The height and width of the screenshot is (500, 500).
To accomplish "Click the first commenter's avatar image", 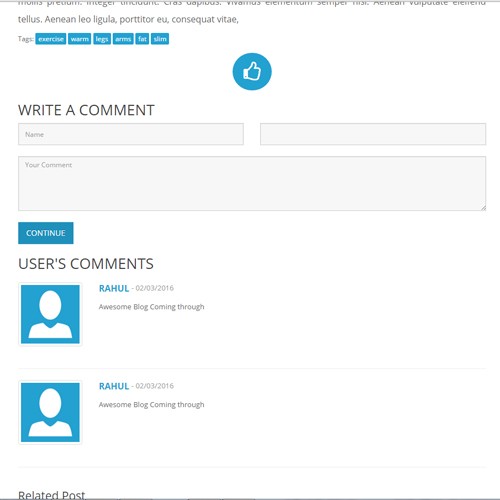I will [50, 314].
